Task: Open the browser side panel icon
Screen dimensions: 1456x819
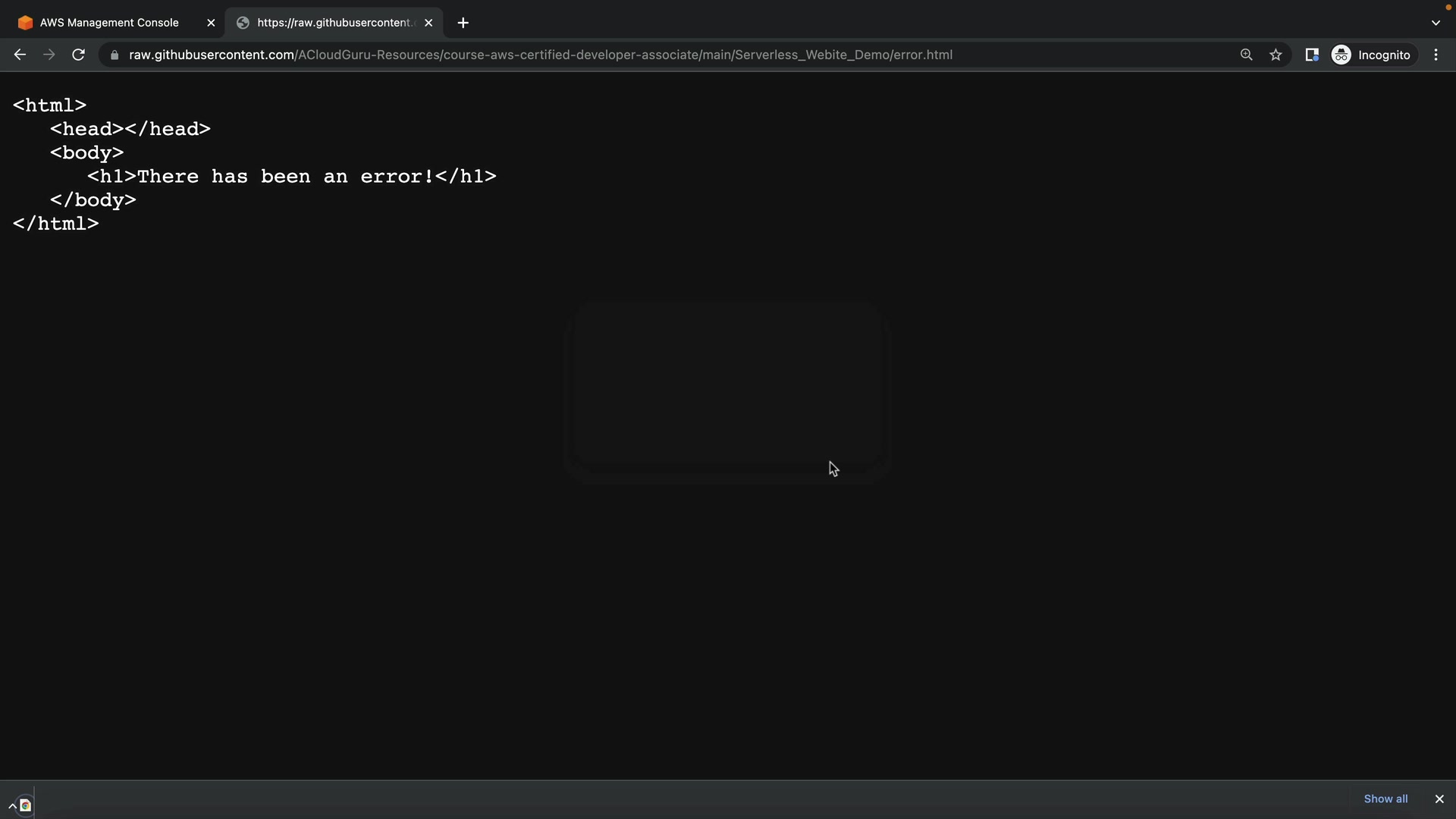Action: [x=1311, y=55]
